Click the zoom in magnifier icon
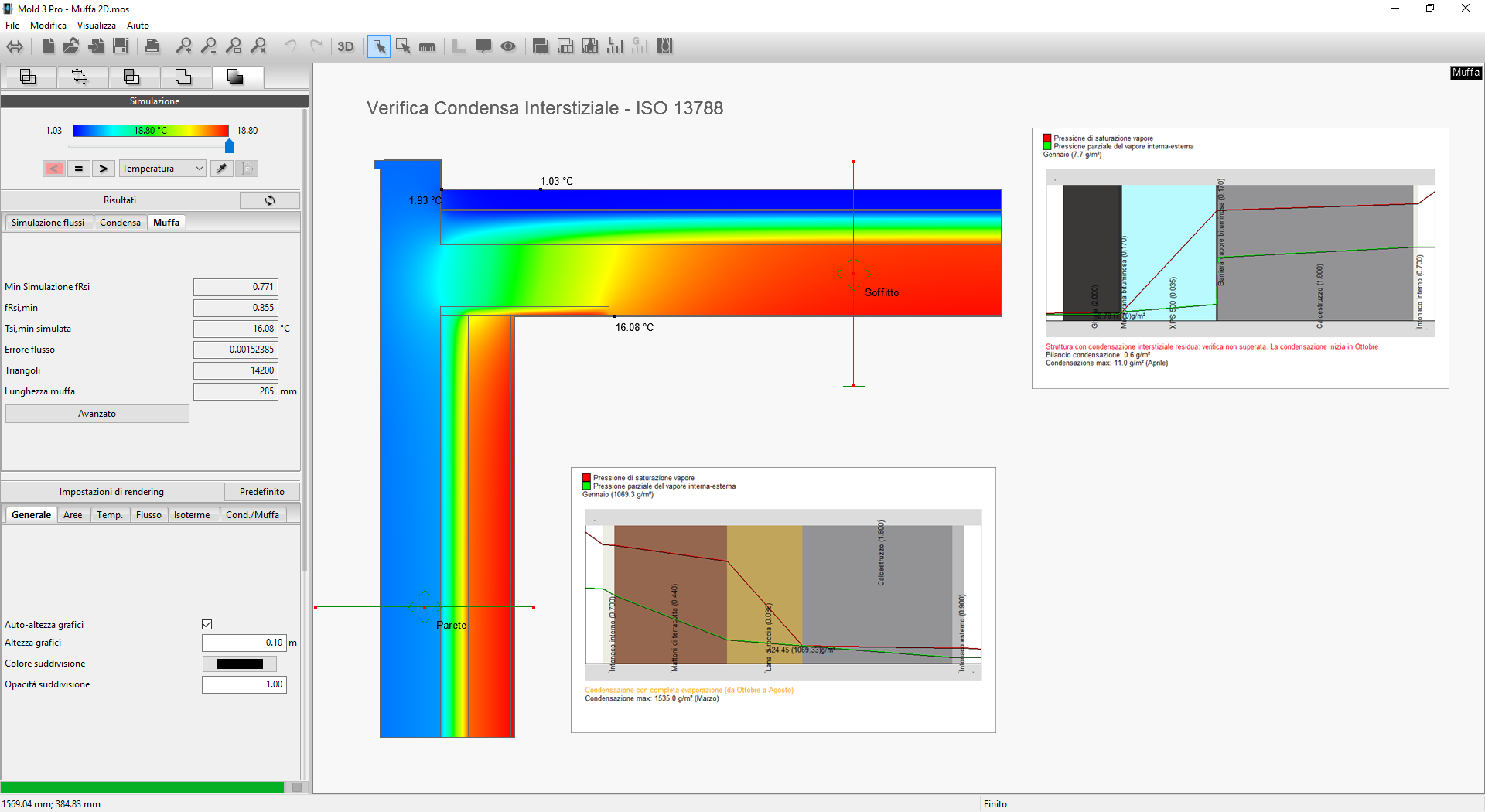Image resolution: width=1485 pixels, height=812 pixels. tap(184, 46)
